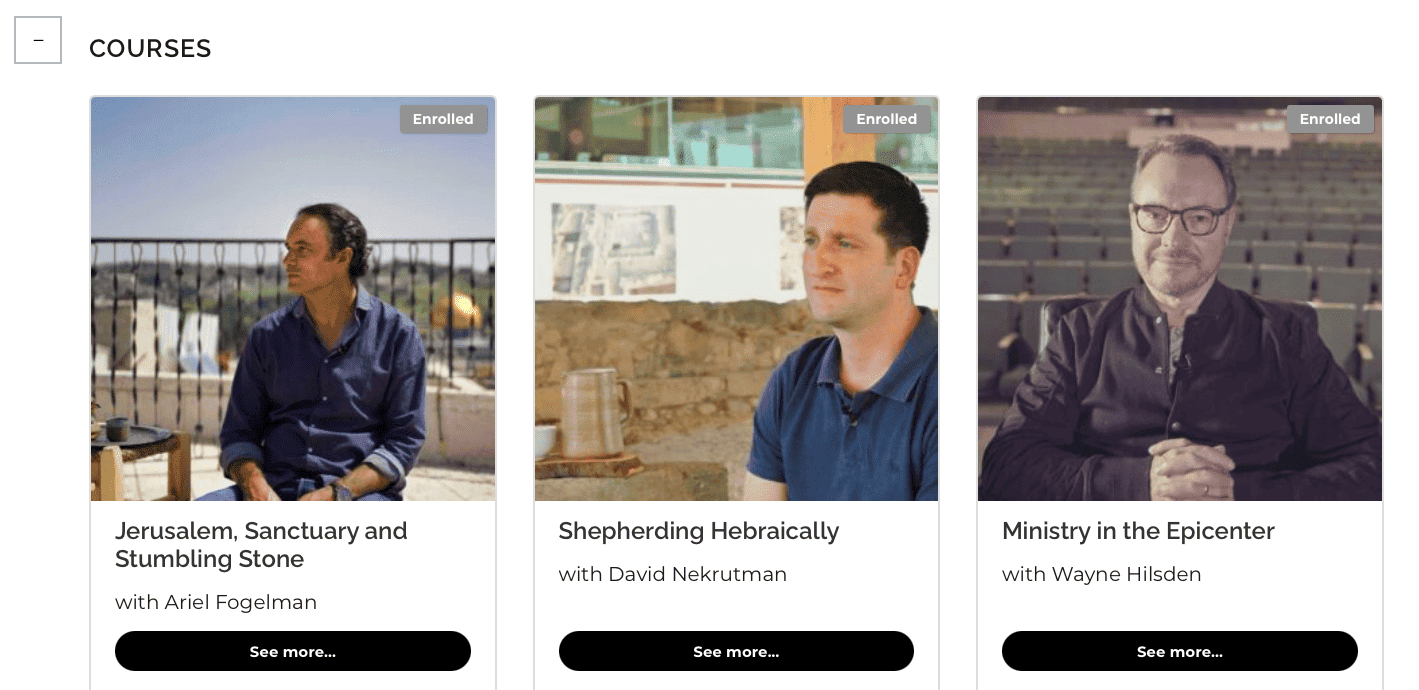
Task: Click the eyeglasses in Wayne Hilsden's photo
Action: click(1182, 216)
